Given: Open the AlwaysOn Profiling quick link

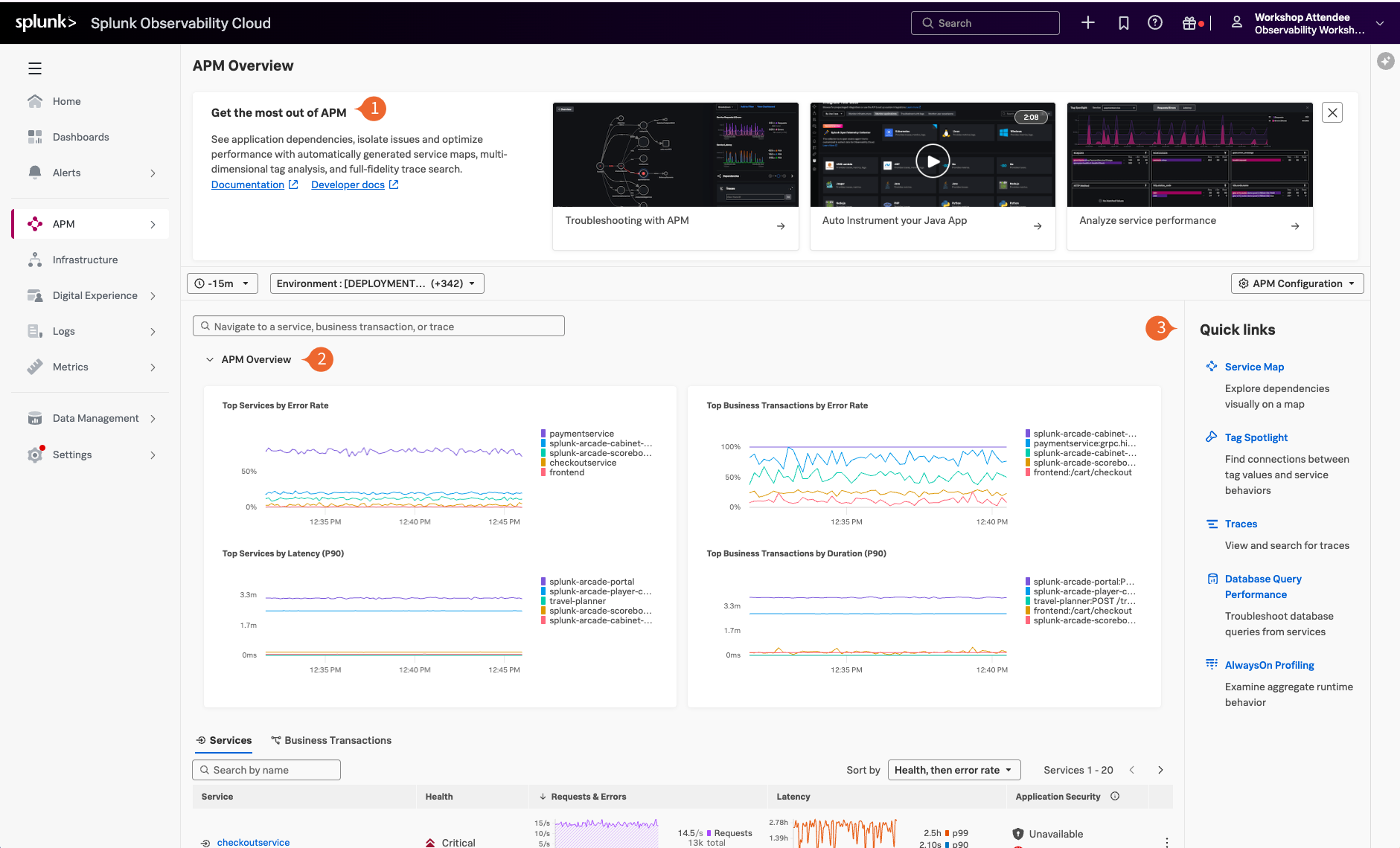Looking at the screenshot, I should (x=1269, y=665).
